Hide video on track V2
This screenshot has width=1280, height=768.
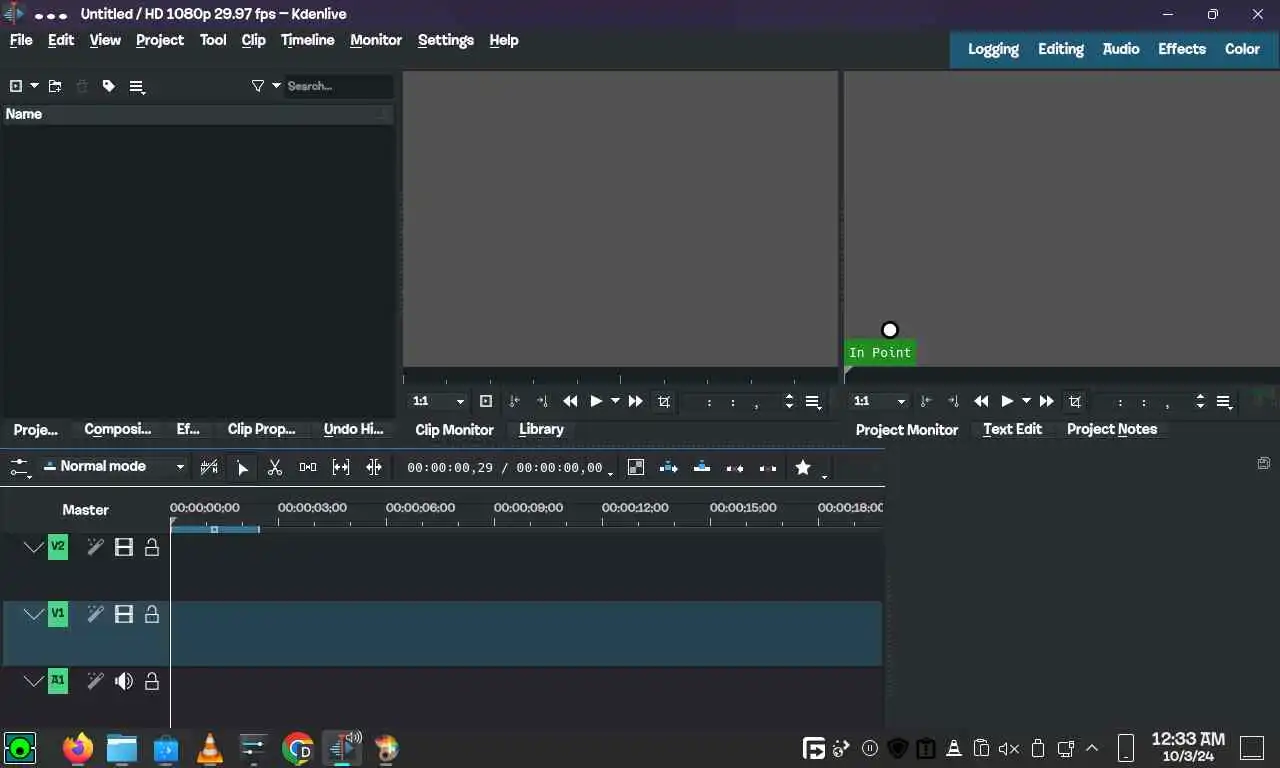pyautogui.click(x=124, y=547)
